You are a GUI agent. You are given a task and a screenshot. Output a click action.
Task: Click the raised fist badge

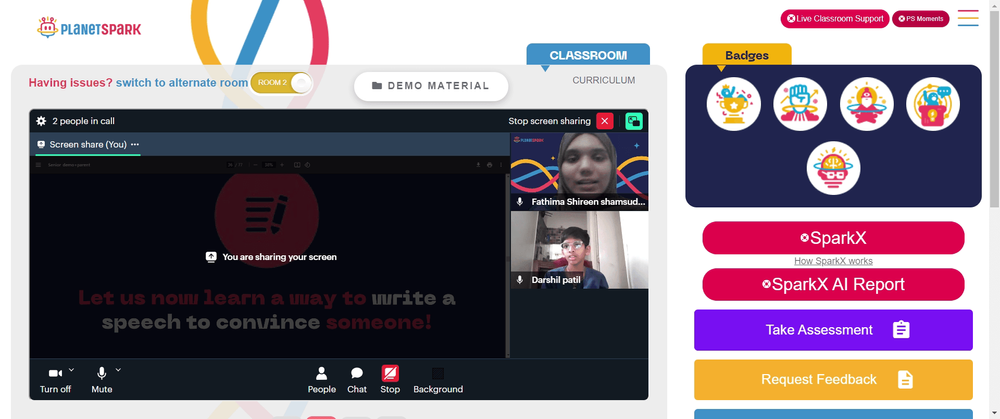(800, 104)
